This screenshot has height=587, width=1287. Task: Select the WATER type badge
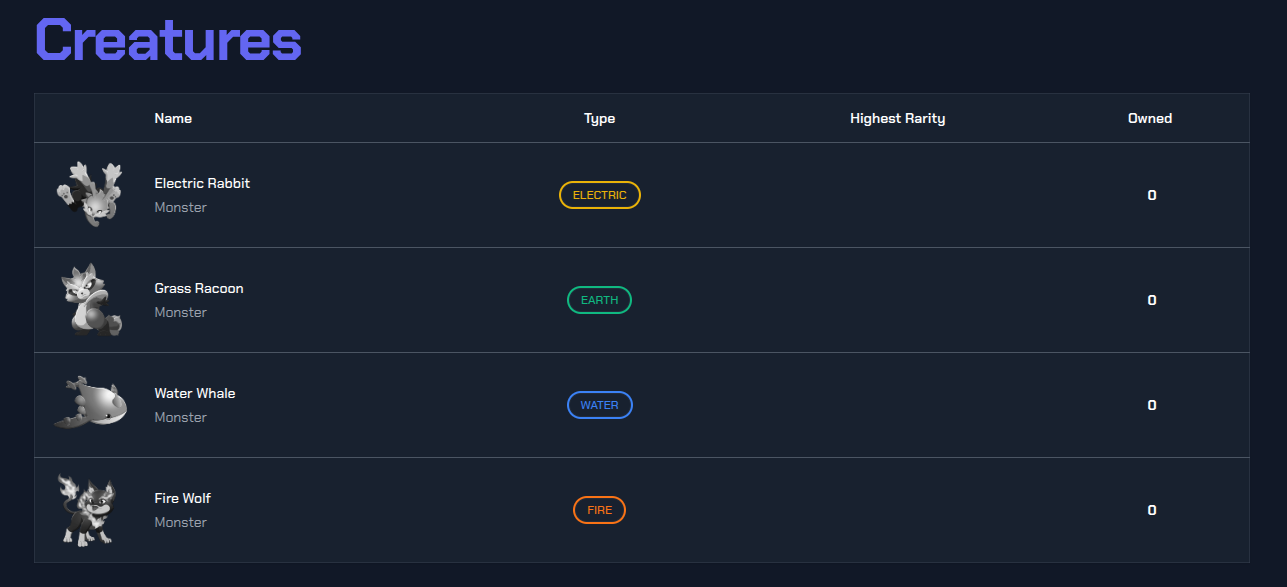599,405
